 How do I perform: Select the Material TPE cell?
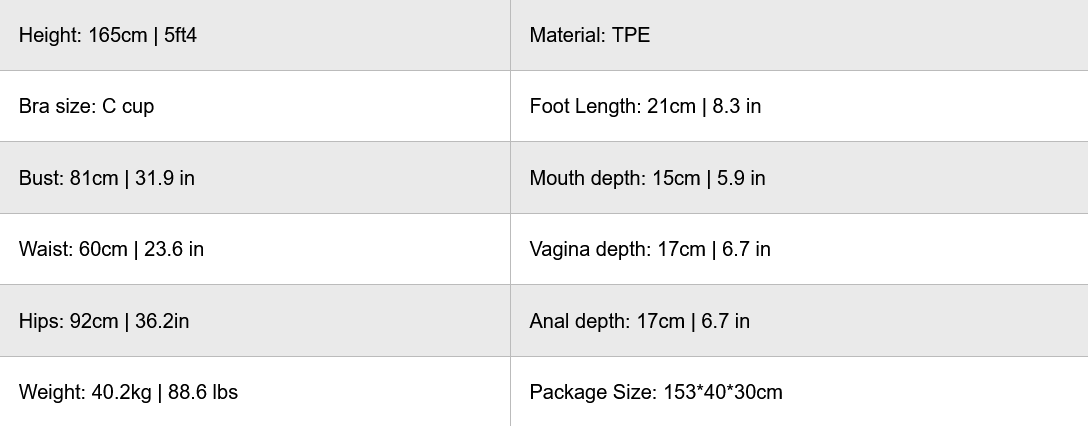[x=798, y=35]
